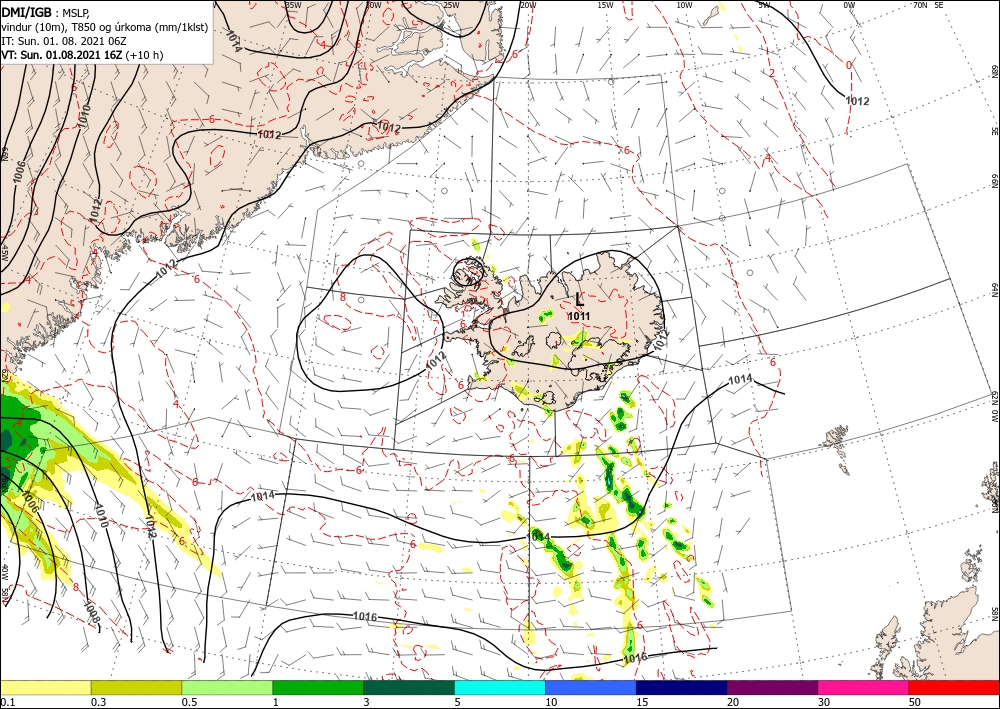Image resolution: width=1000 pixels, height=709 pixels.
Task: Select the 15W longitude label at the top
Action: [x=605, y=5]
